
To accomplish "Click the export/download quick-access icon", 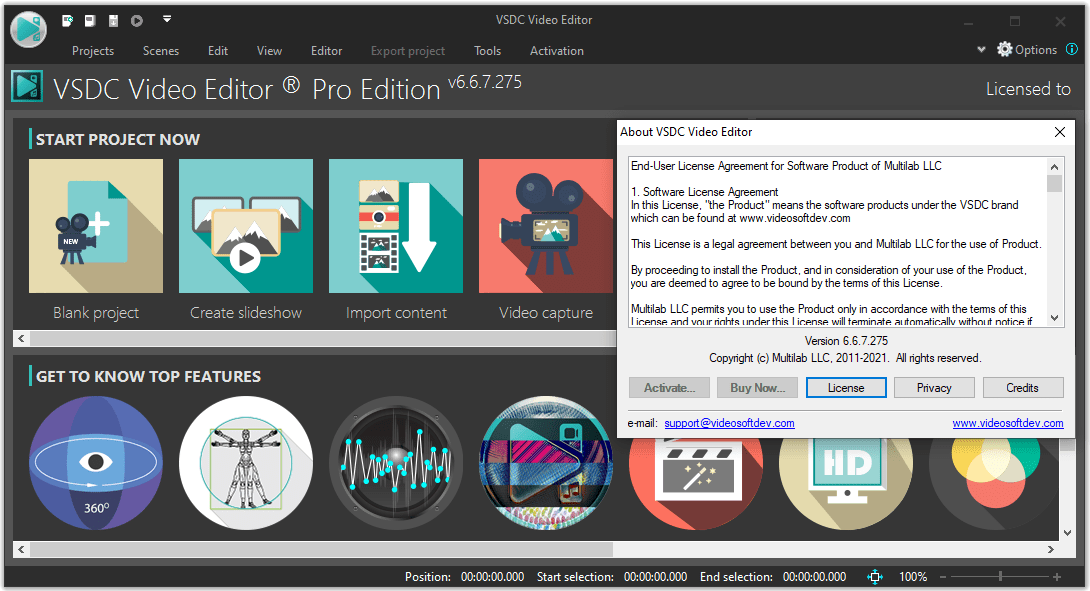I will (113, 21).
